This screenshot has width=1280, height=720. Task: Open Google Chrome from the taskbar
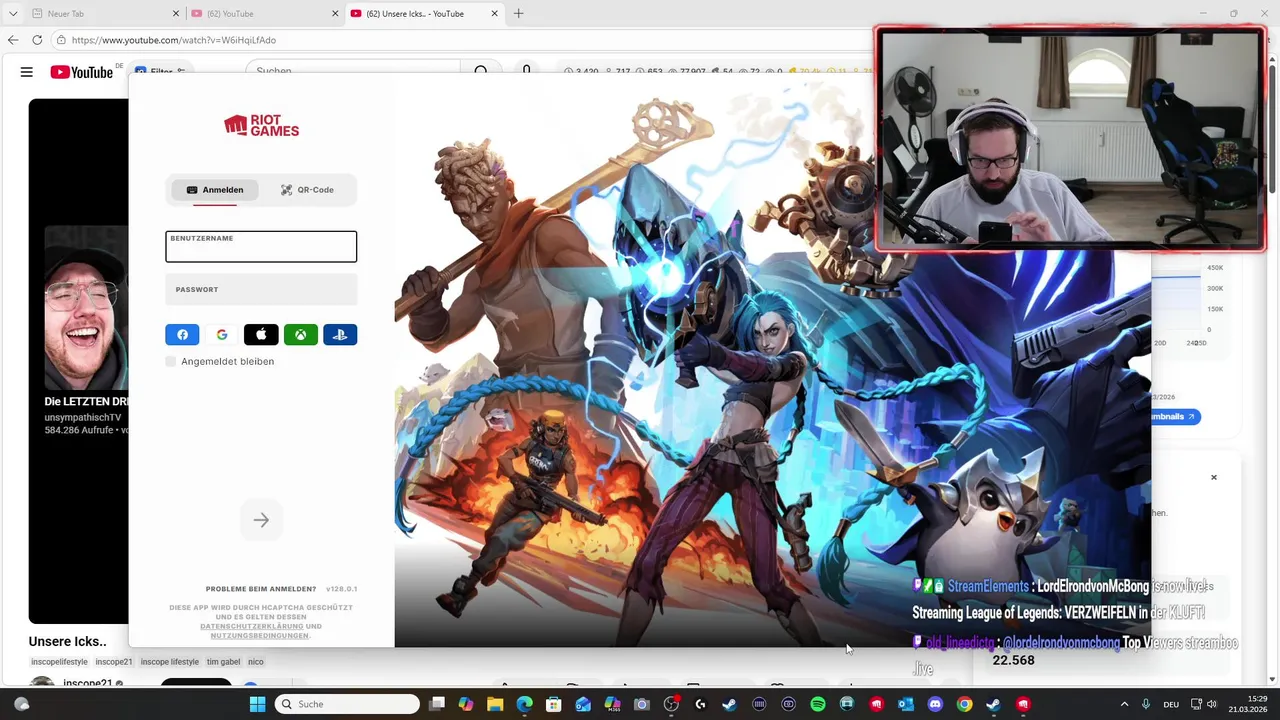[x=964, y=704]
